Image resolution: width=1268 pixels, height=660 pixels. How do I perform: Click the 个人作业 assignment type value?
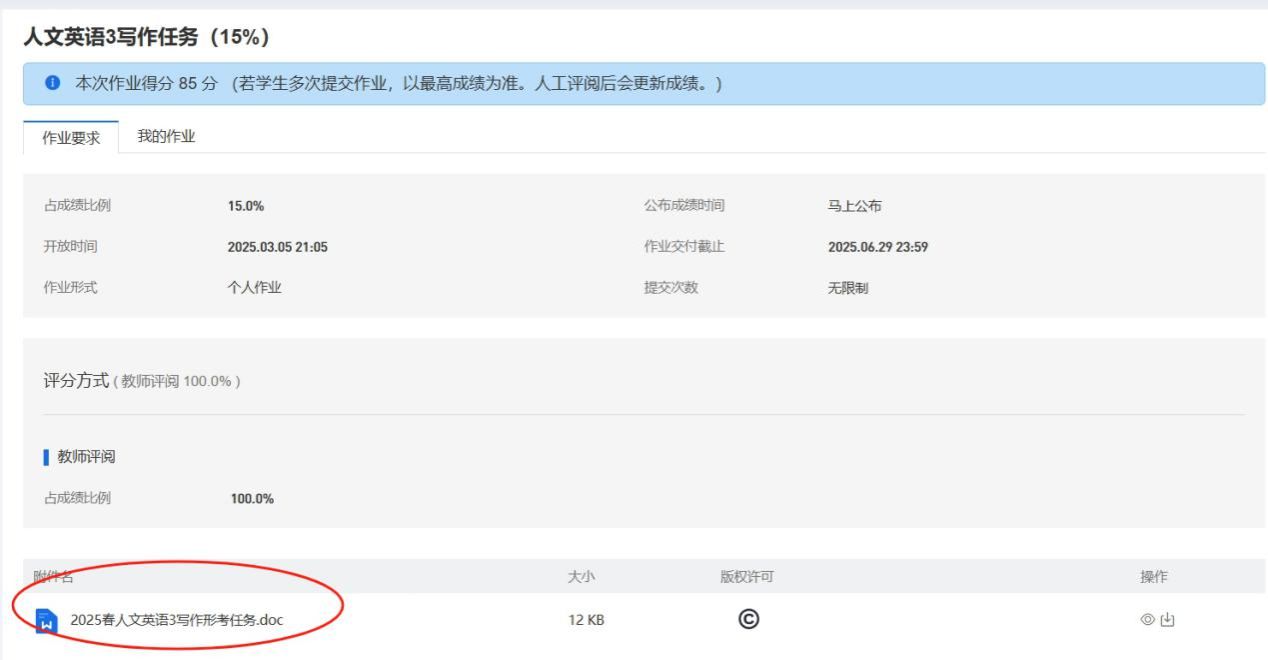[255, 288]
